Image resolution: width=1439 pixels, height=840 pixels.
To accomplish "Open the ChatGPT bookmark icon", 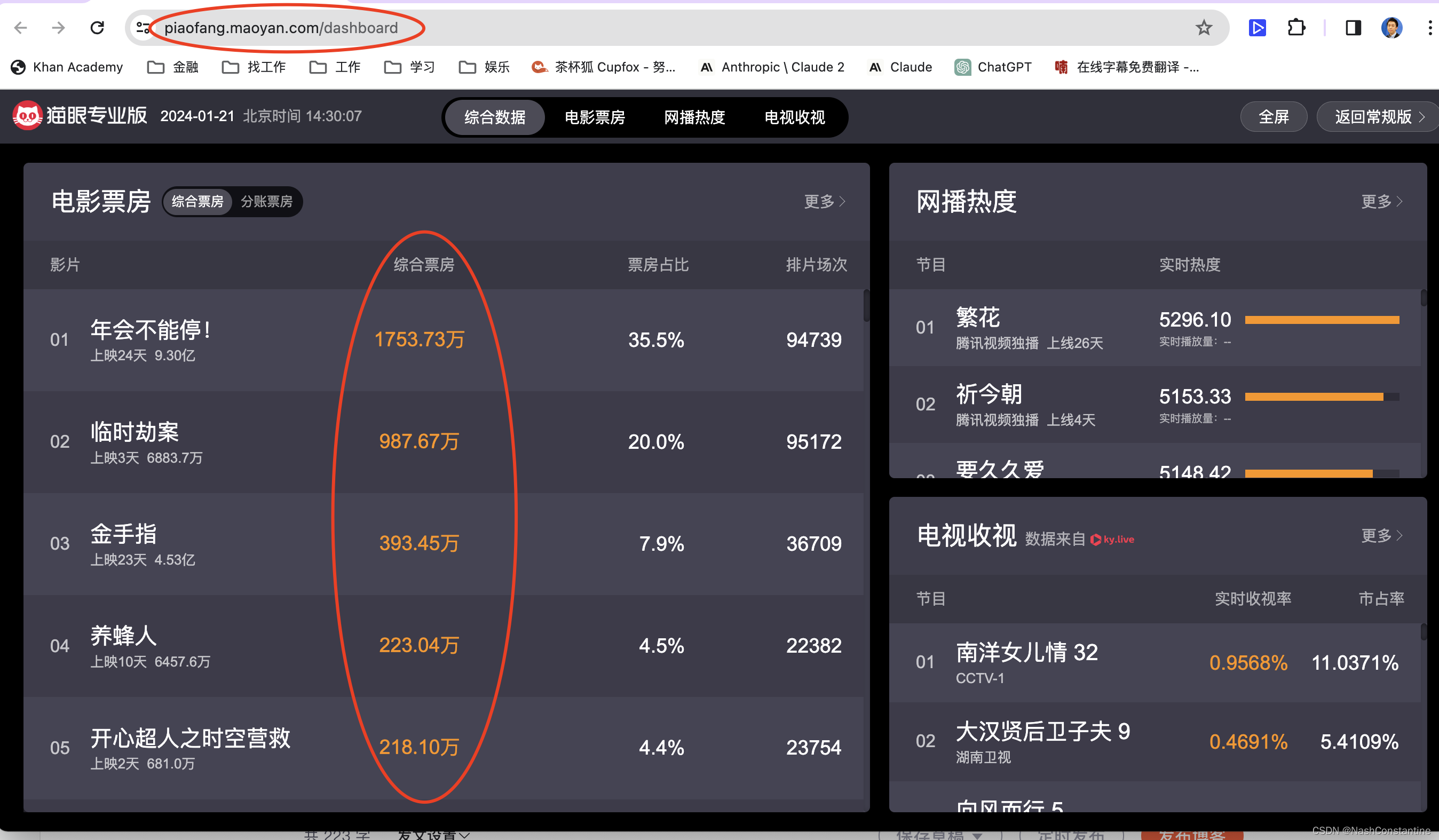I will [x=963, y=67].
